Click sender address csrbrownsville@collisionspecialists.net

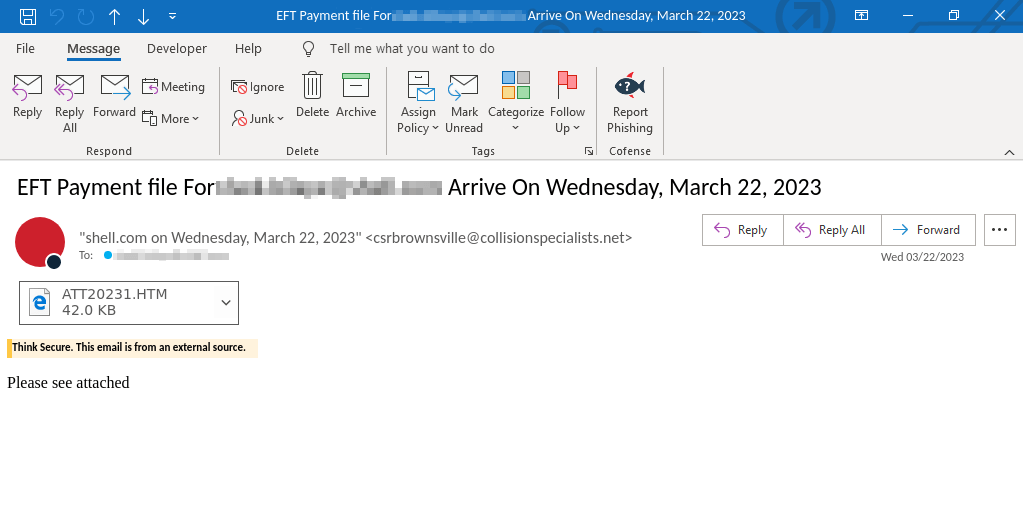pos(498,237)
